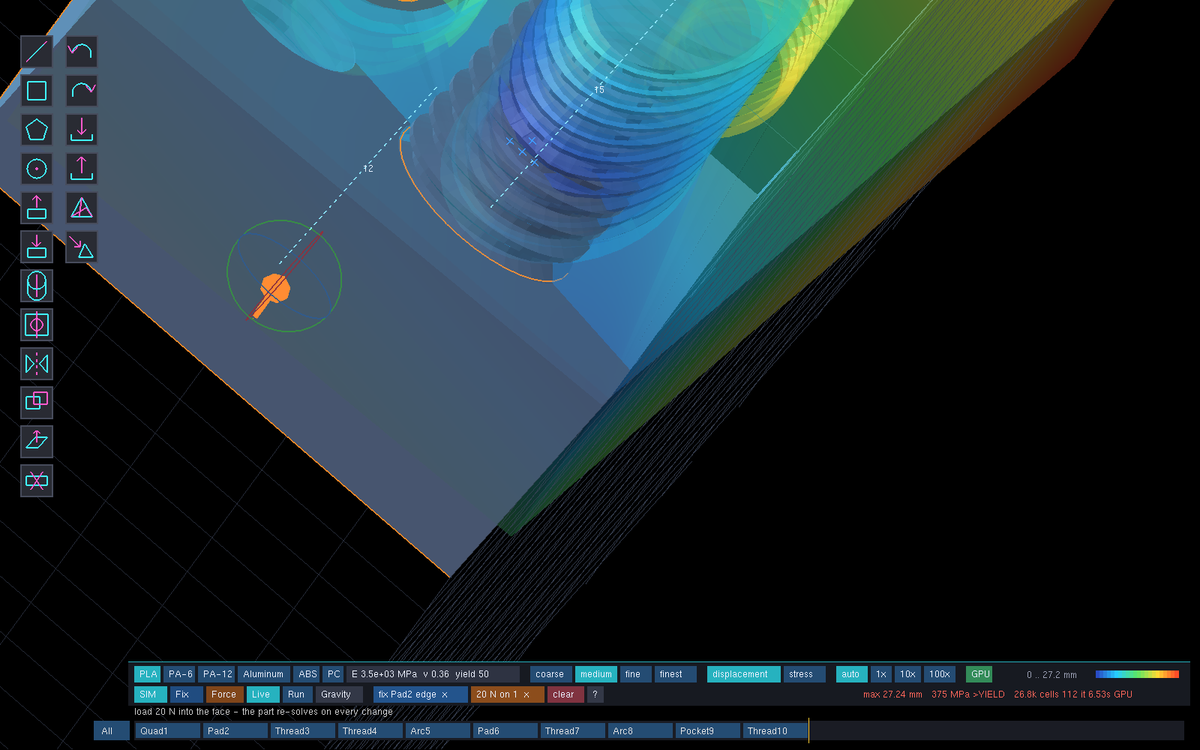Select Pocket9 feature in timeline
Image resolution: width=1200 pixels, height=750 pixels.
[x=707, y=731]
